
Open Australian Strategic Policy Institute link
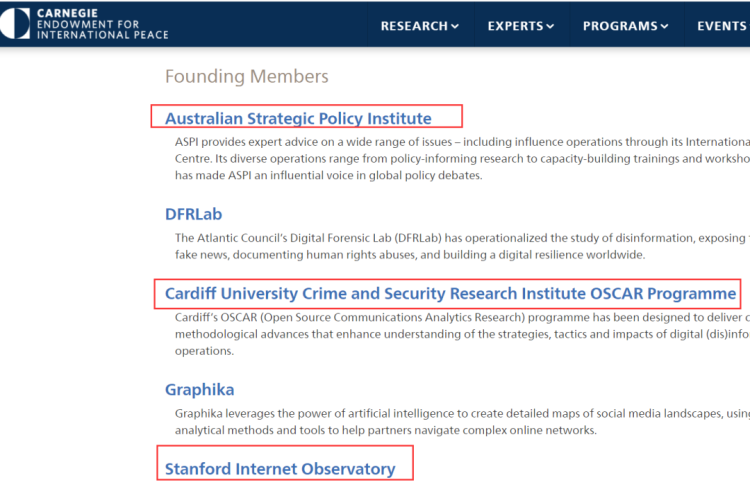[298, 118]
